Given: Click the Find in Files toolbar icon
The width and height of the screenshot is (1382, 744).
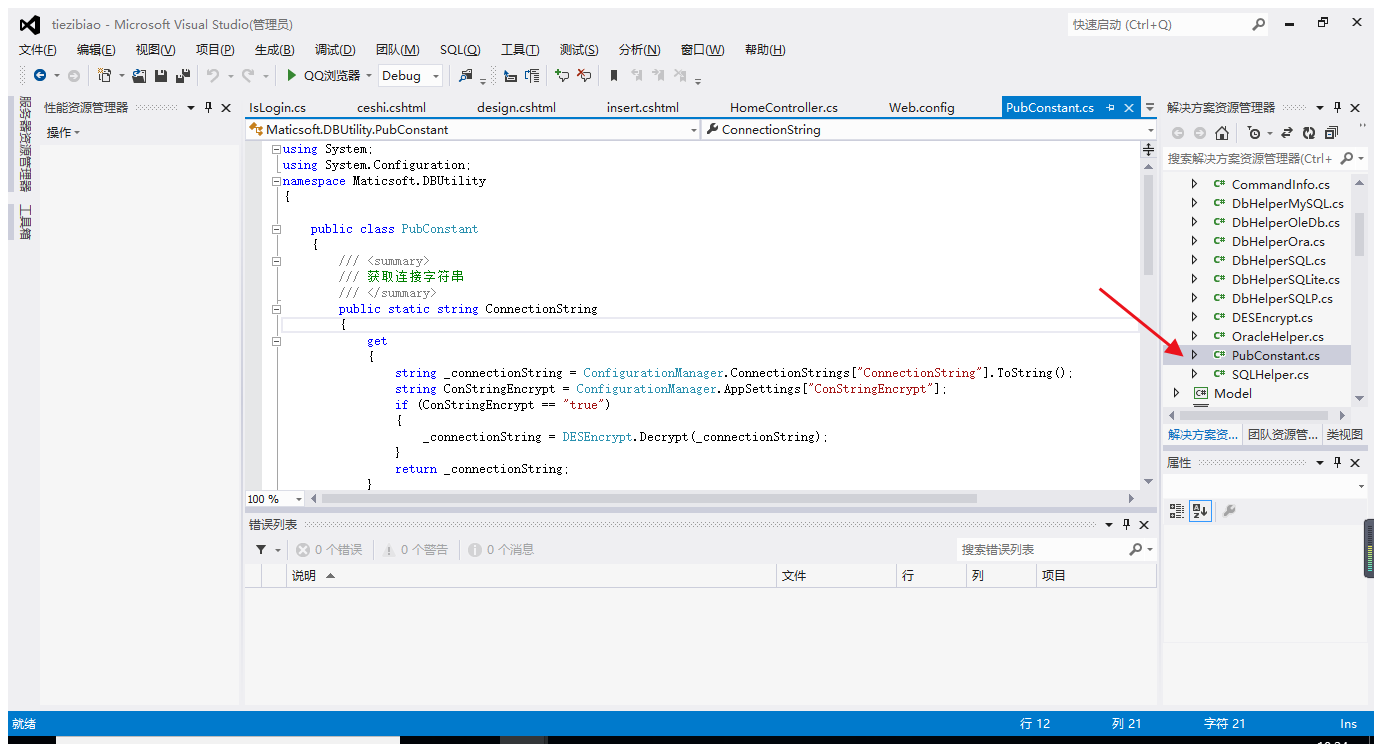Looking at the screenshot, I should 466,75.
